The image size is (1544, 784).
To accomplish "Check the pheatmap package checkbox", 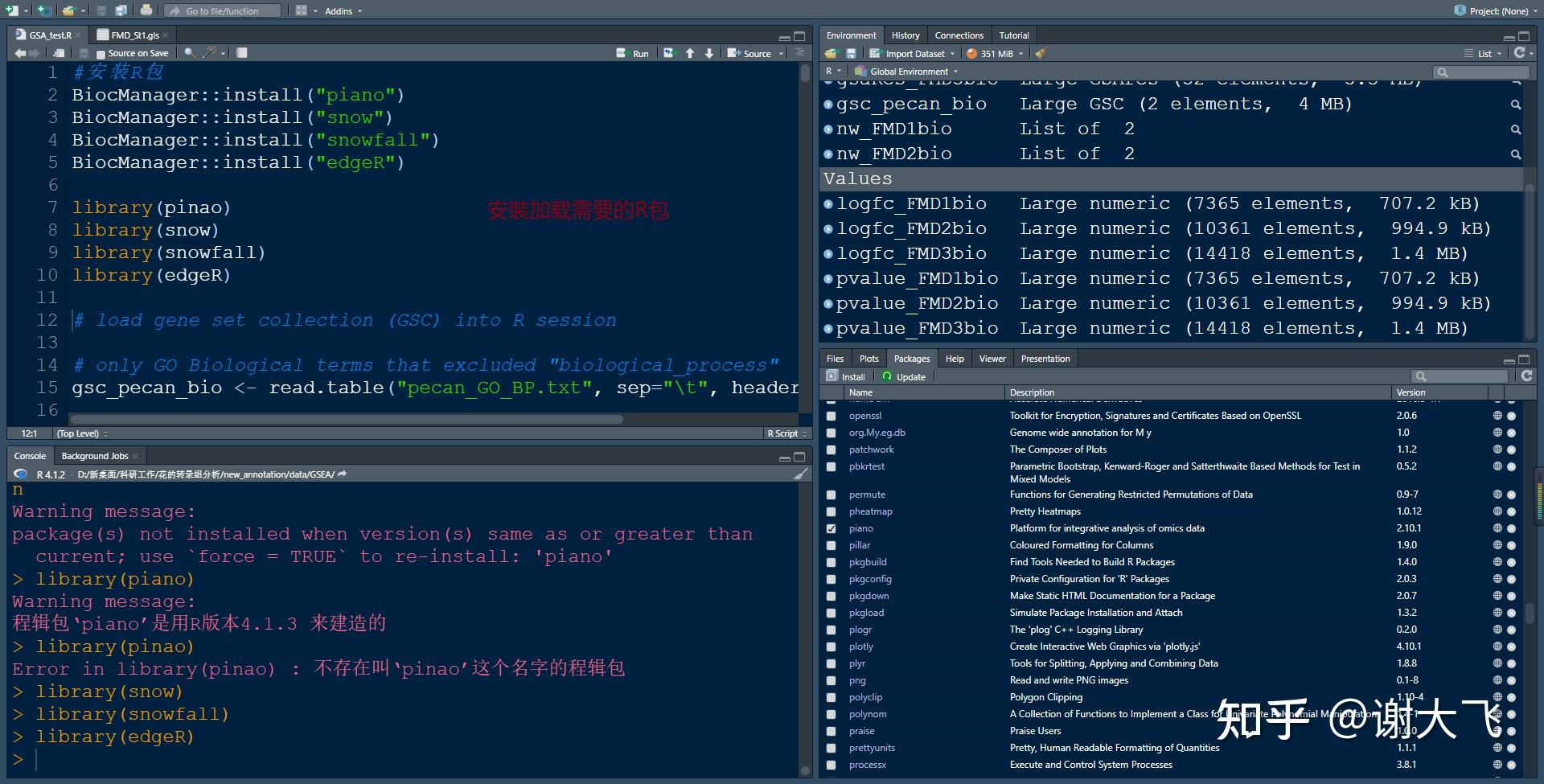I will tap(831, 511).
